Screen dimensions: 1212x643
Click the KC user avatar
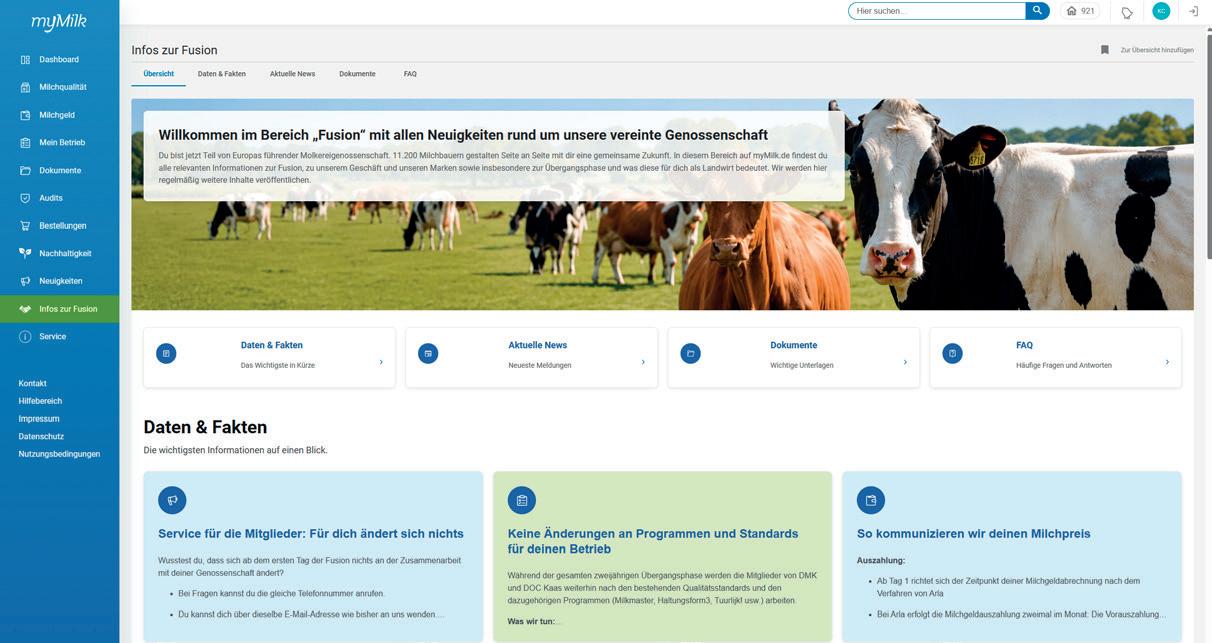tap(1161, 11)
